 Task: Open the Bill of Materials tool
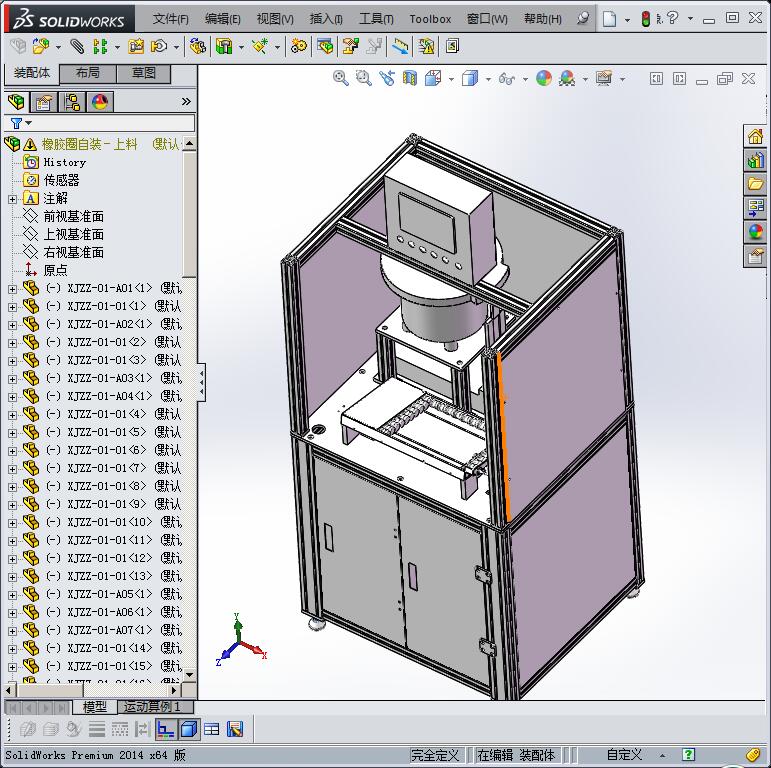(x=325, y=47)
